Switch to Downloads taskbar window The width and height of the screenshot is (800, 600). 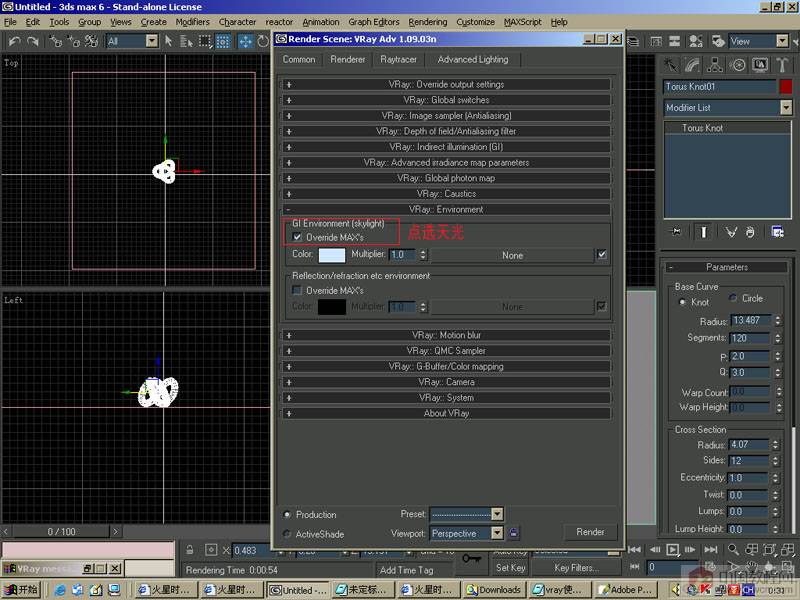493,590
